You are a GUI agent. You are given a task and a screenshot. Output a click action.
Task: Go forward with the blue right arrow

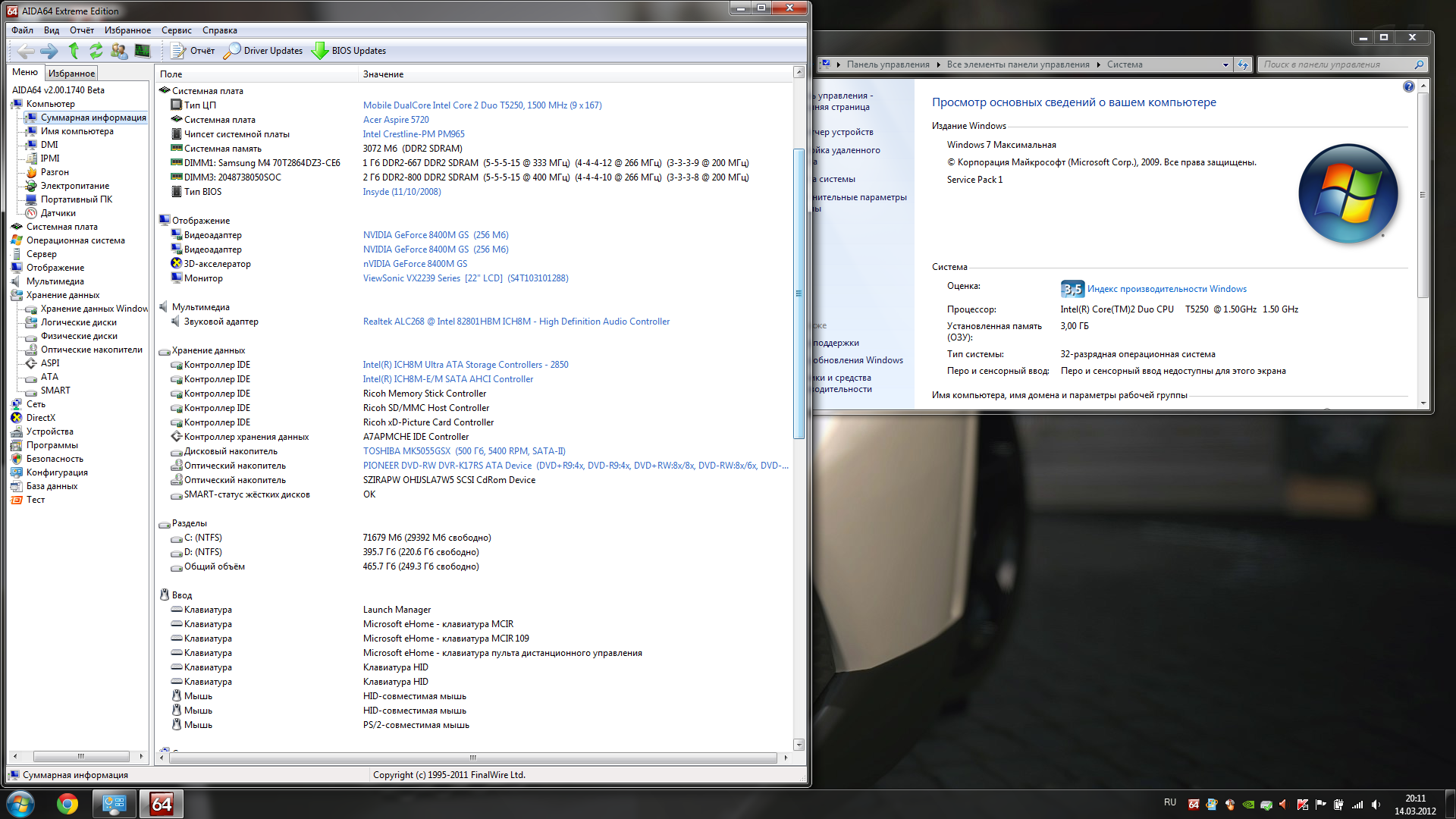[x=49, y=51]
